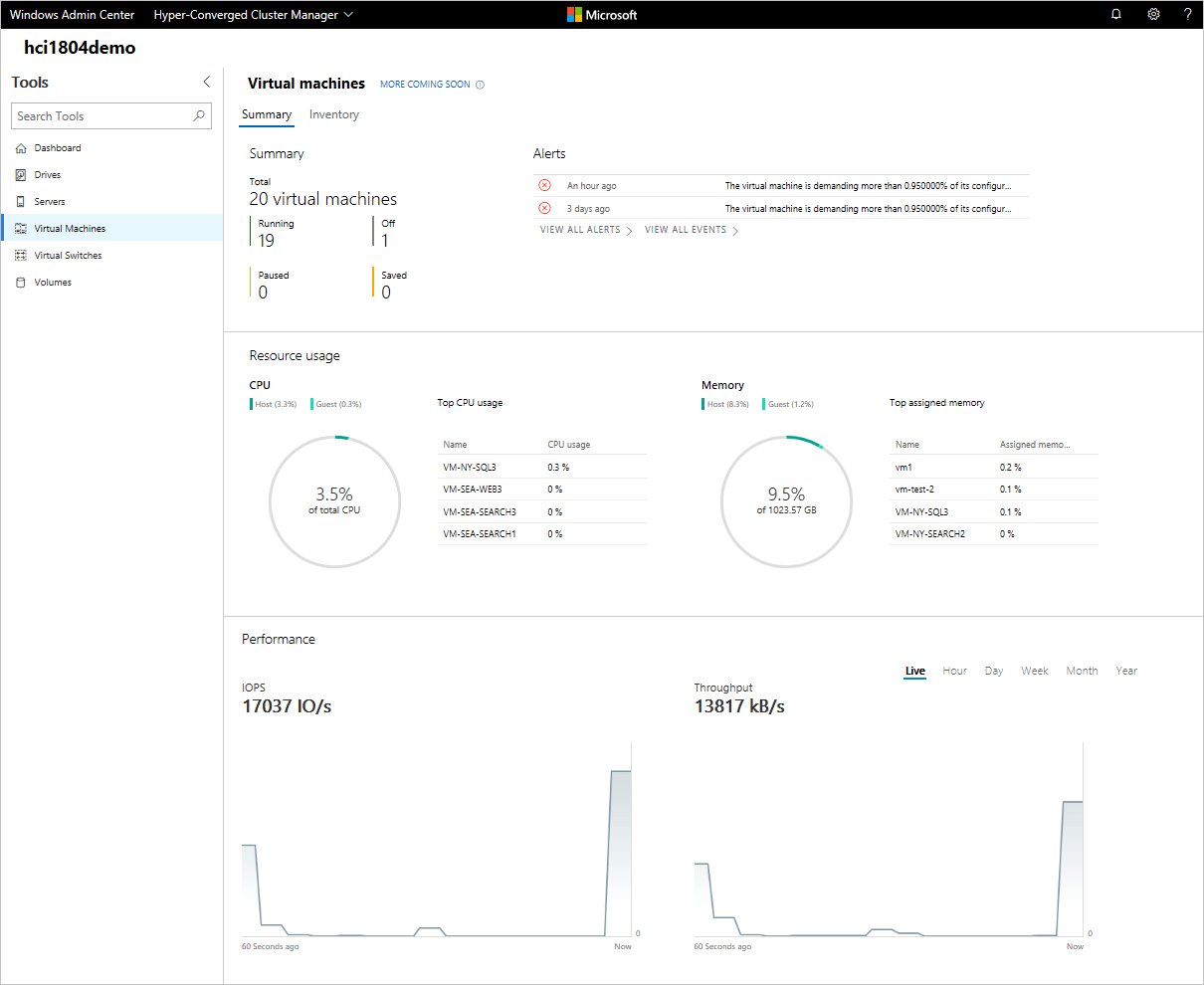The height and width of the screenshot is (985, 1204).
Task: Switch performance chart to Hour view
Action: (x=954, y=670)
